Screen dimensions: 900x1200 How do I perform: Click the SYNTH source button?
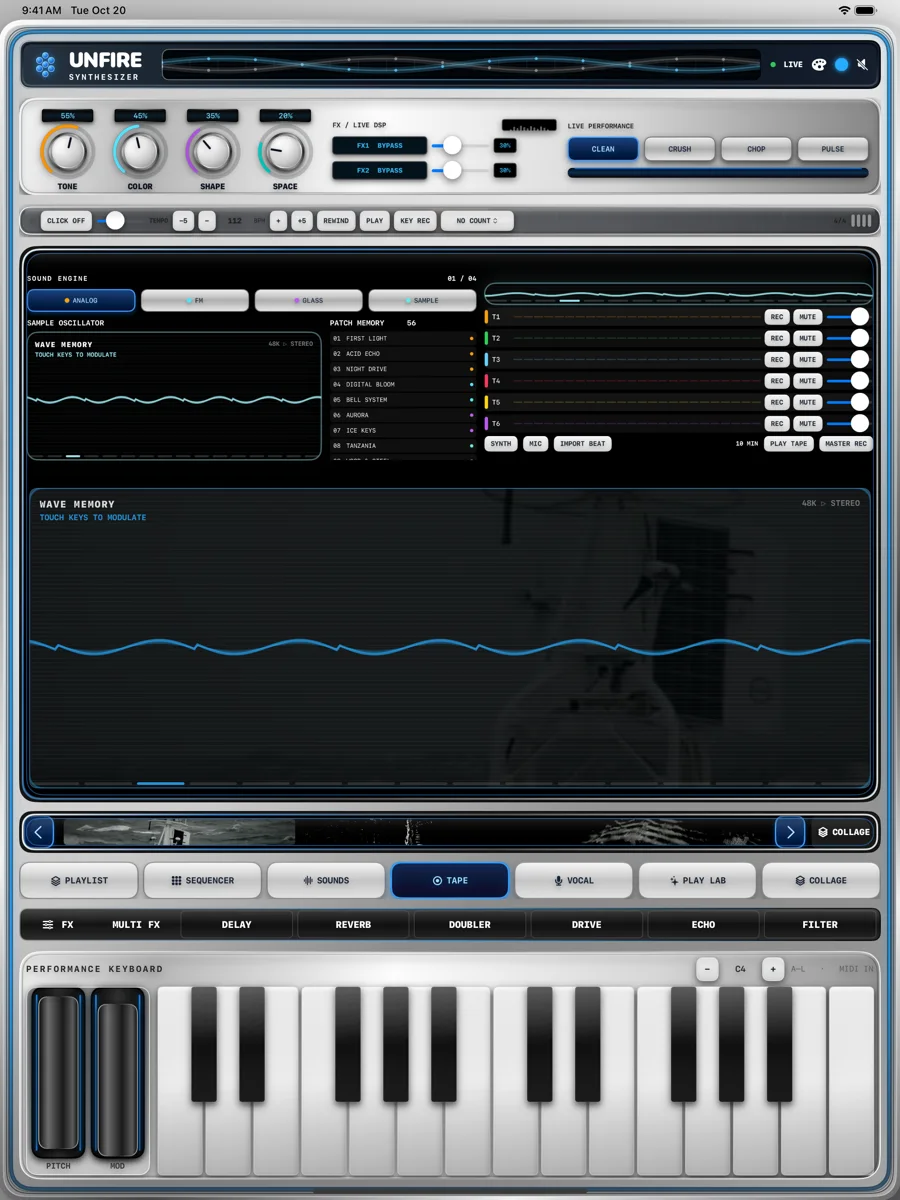click(x=501, y=444)
